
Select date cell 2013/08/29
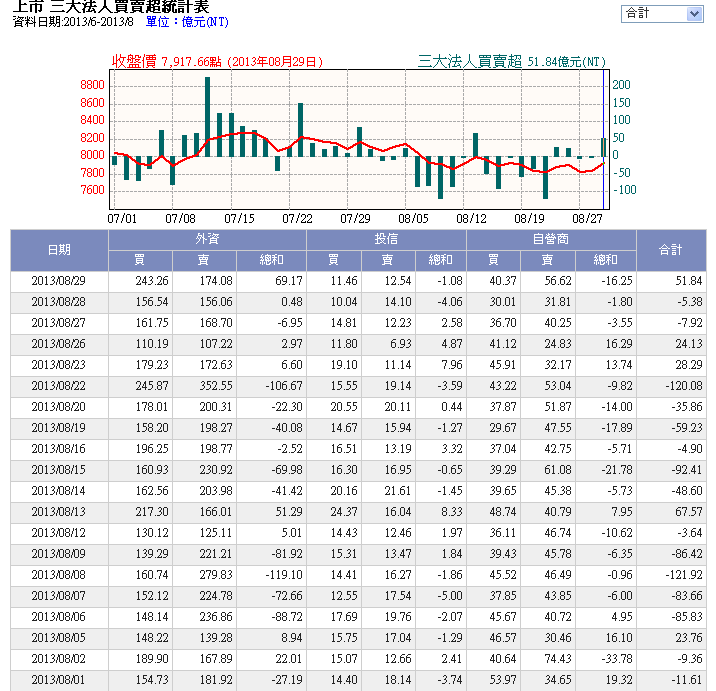58,281
